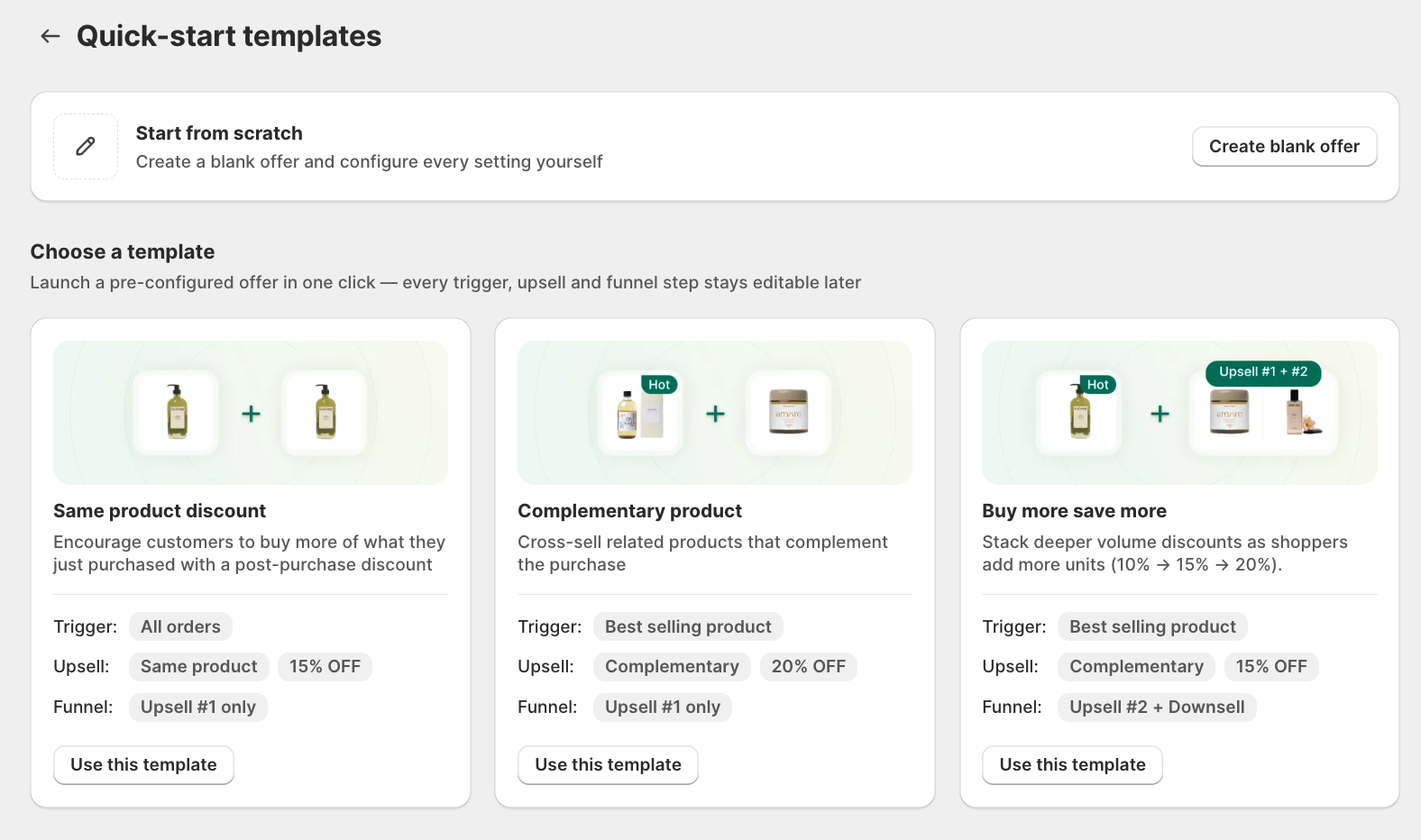
Task: Use the Same product discount template
Action: (143, 765)
